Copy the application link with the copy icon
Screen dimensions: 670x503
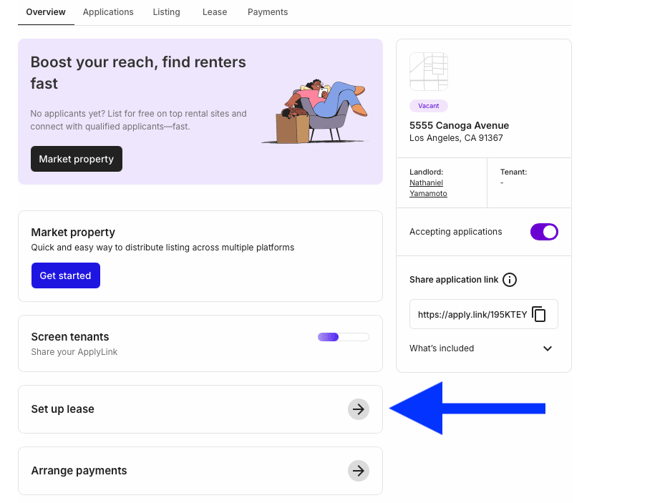[539, 314]
